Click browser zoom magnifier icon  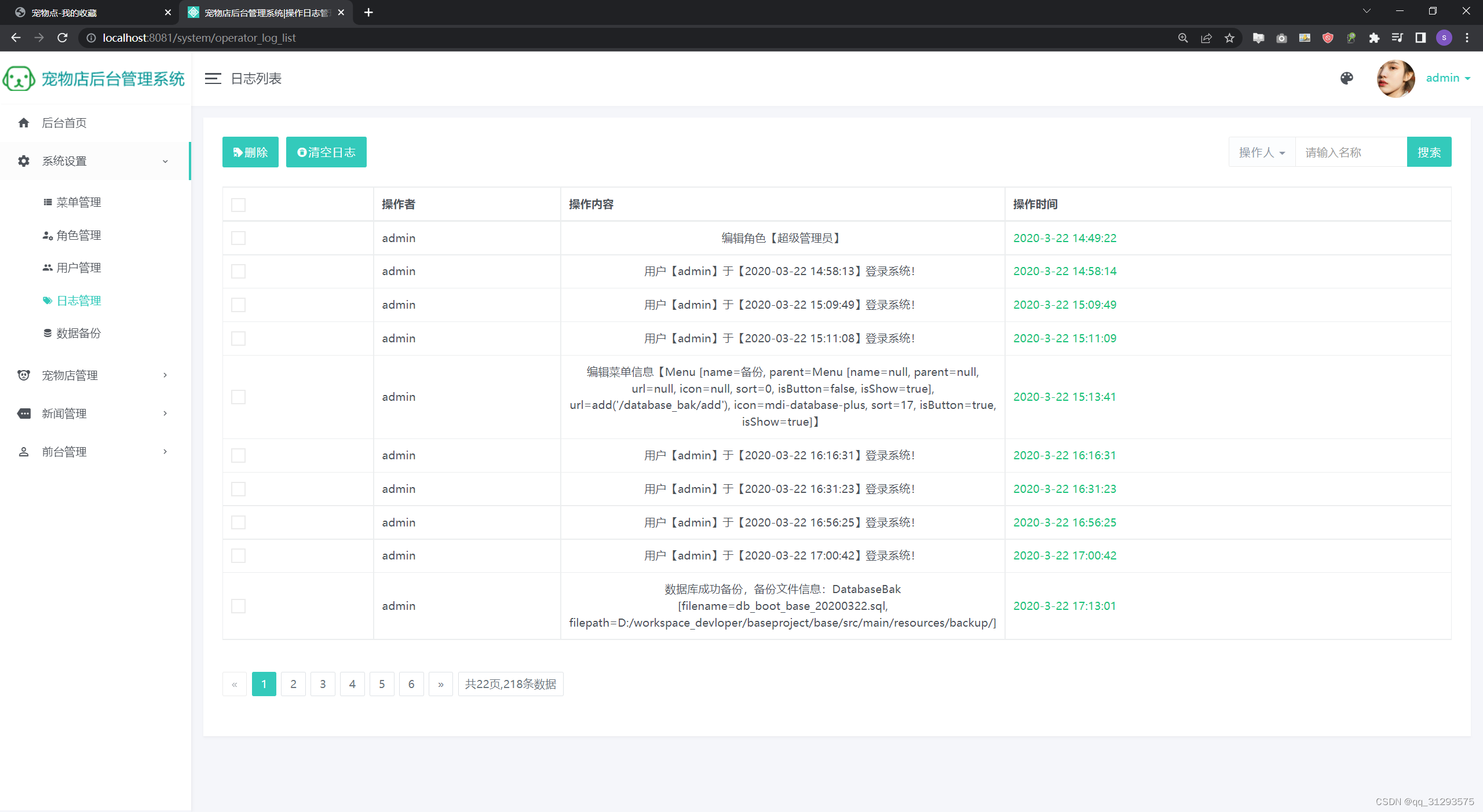coord(1183,38)
